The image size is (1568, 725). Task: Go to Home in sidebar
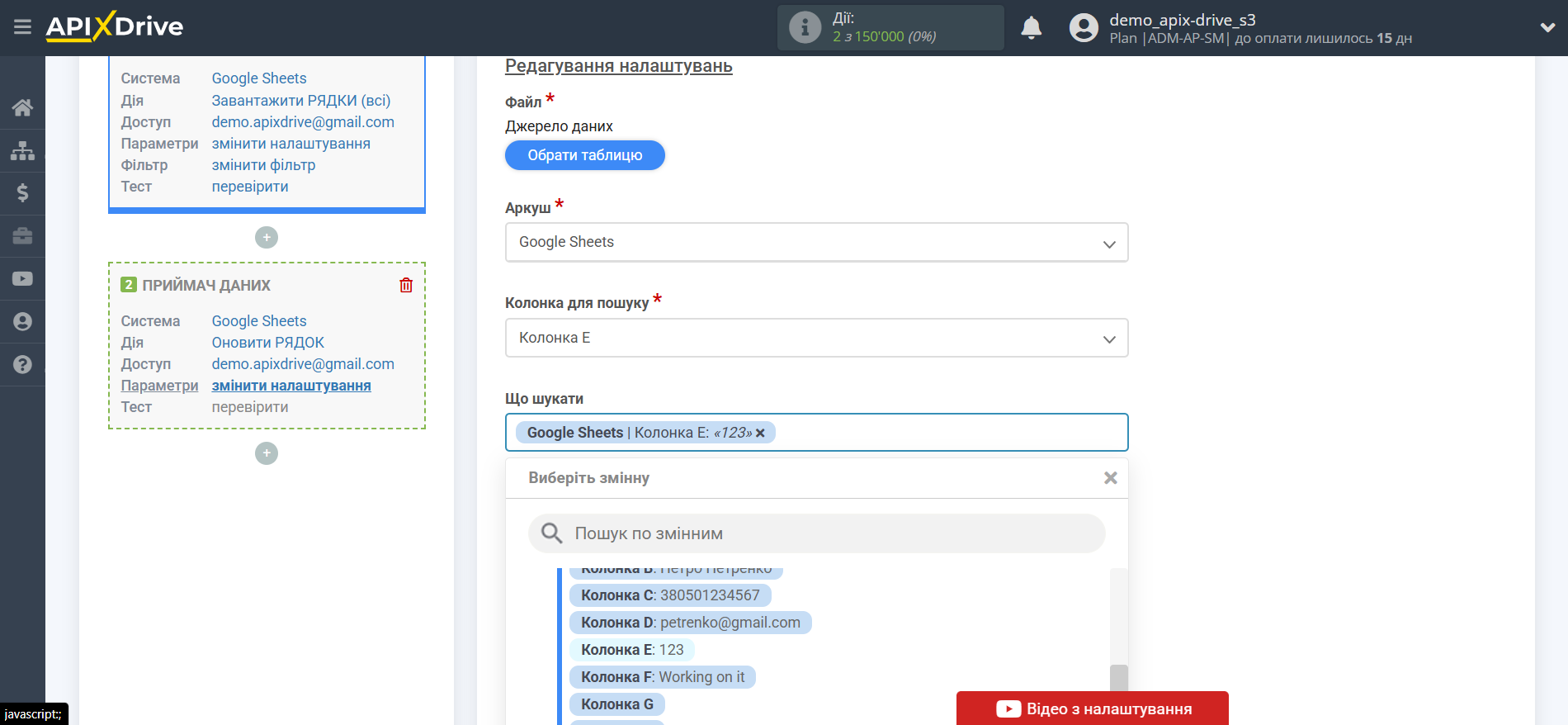(22, 107)
